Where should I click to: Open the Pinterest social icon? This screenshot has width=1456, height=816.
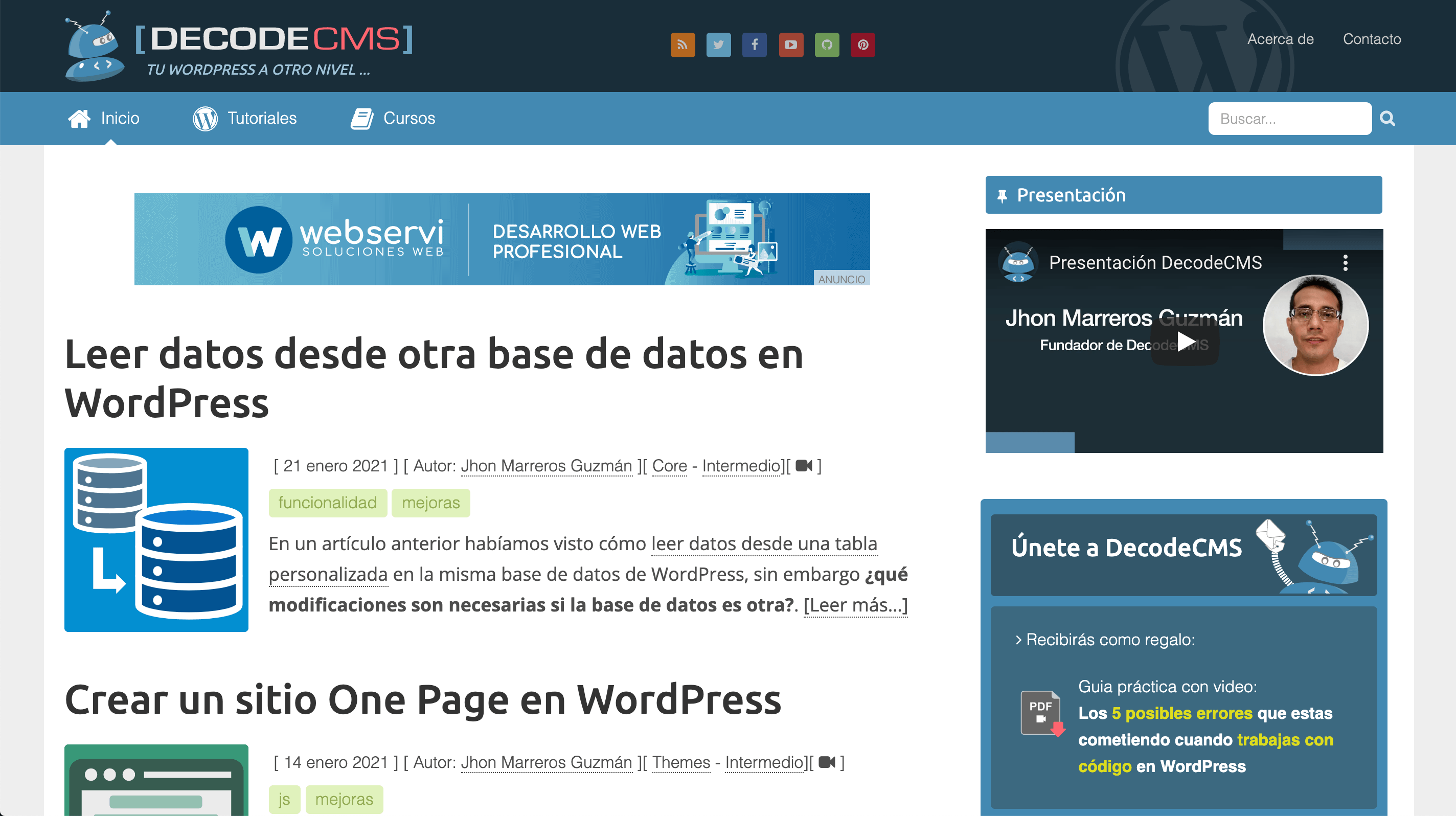(863, 44)
